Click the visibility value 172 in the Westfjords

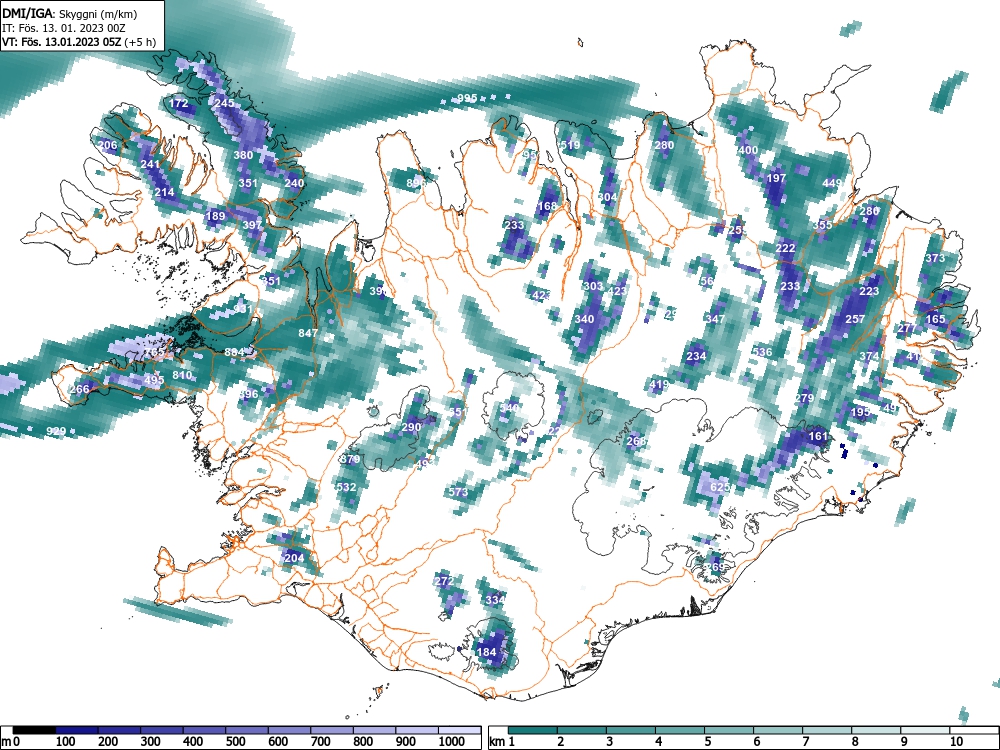[x=179, y=103]
